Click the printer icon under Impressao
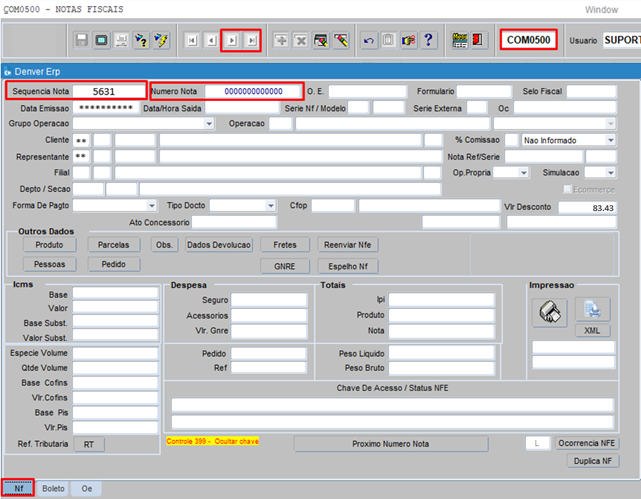 pyautogui.click(x=549, y=311)
